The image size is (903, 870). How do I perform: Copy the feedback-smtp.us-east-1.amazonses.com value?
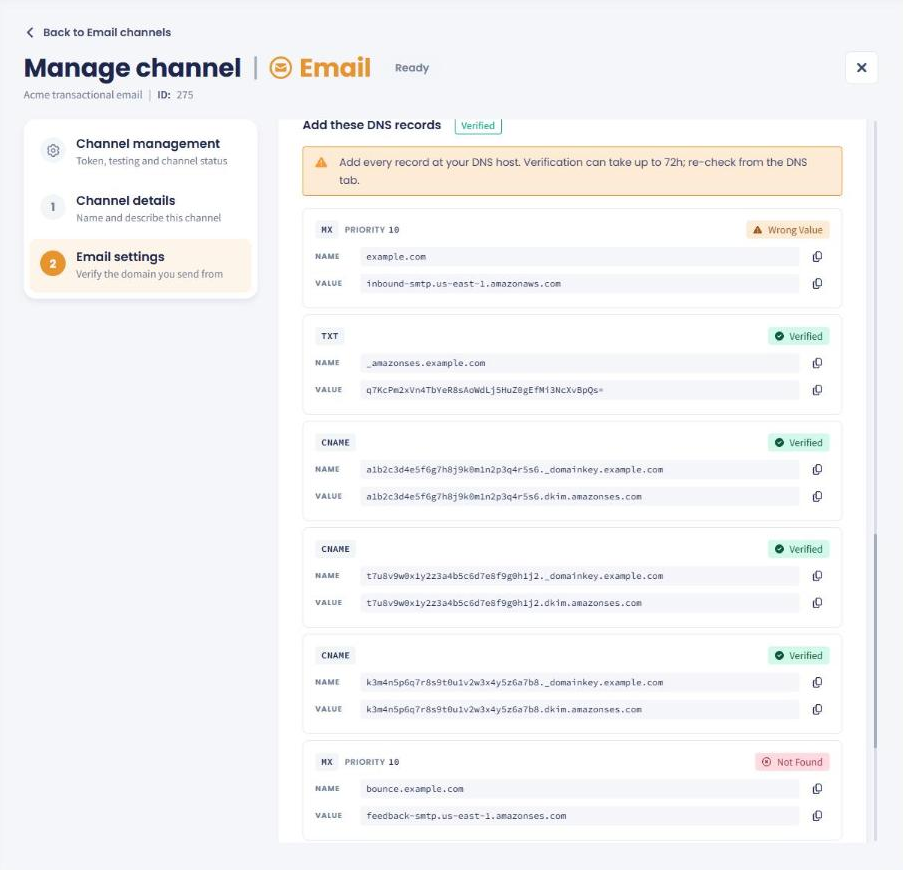817,816
